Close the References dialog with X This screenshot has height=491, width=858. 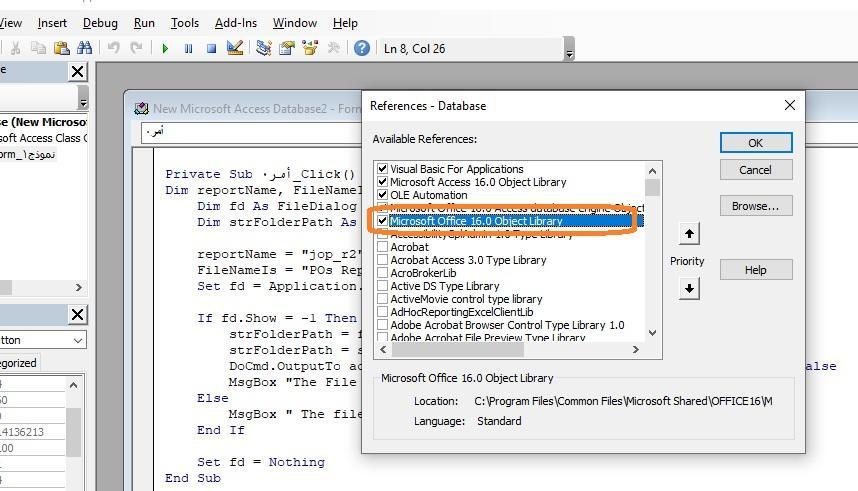tap(790, 105)
